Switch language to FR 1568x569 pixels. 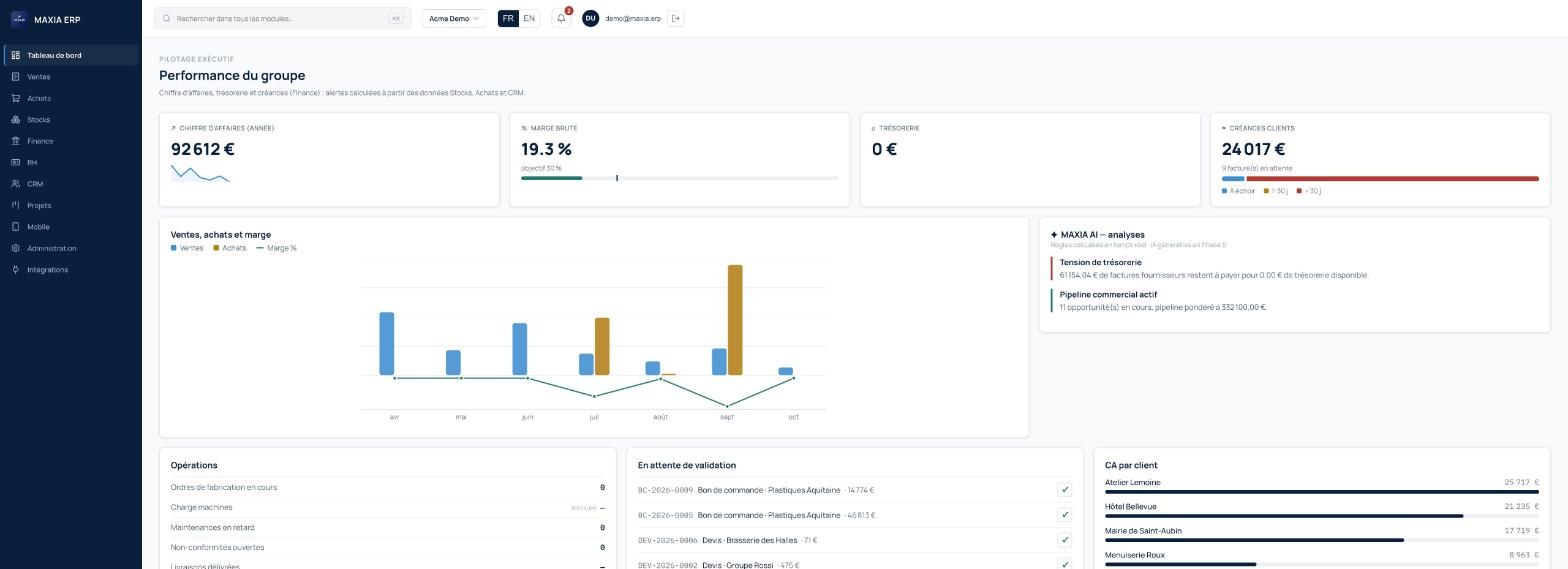tap(508, 18)
